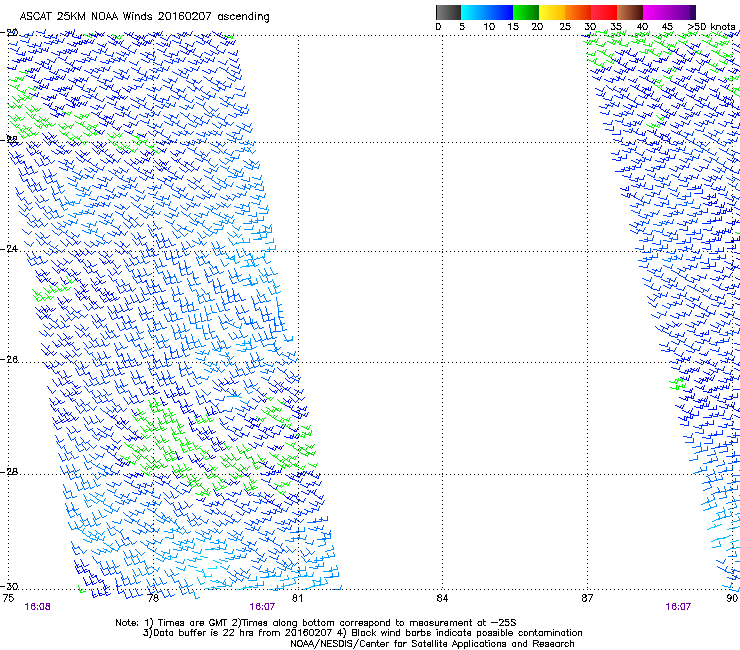Screen dimensions: 740x650
Task: Select the latitude label '-24'
Action: (x=9, y=248)
